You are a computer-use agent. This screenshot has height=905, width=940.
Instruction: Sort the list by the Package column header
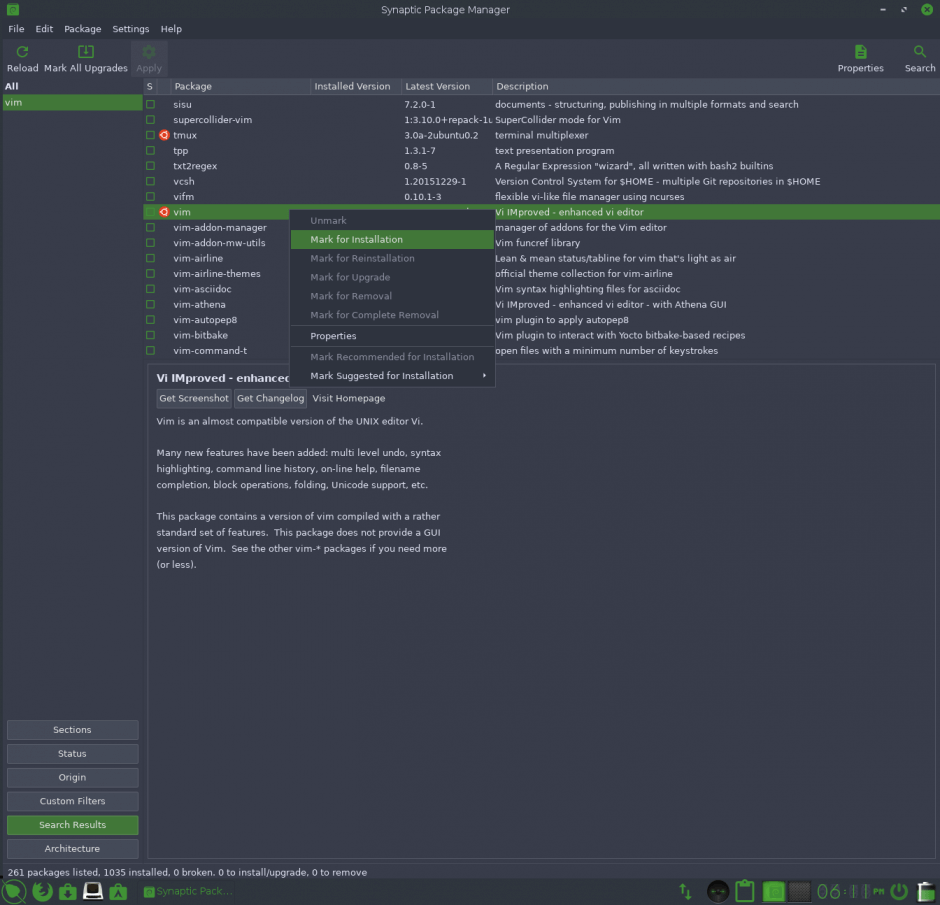pos(240,87)
